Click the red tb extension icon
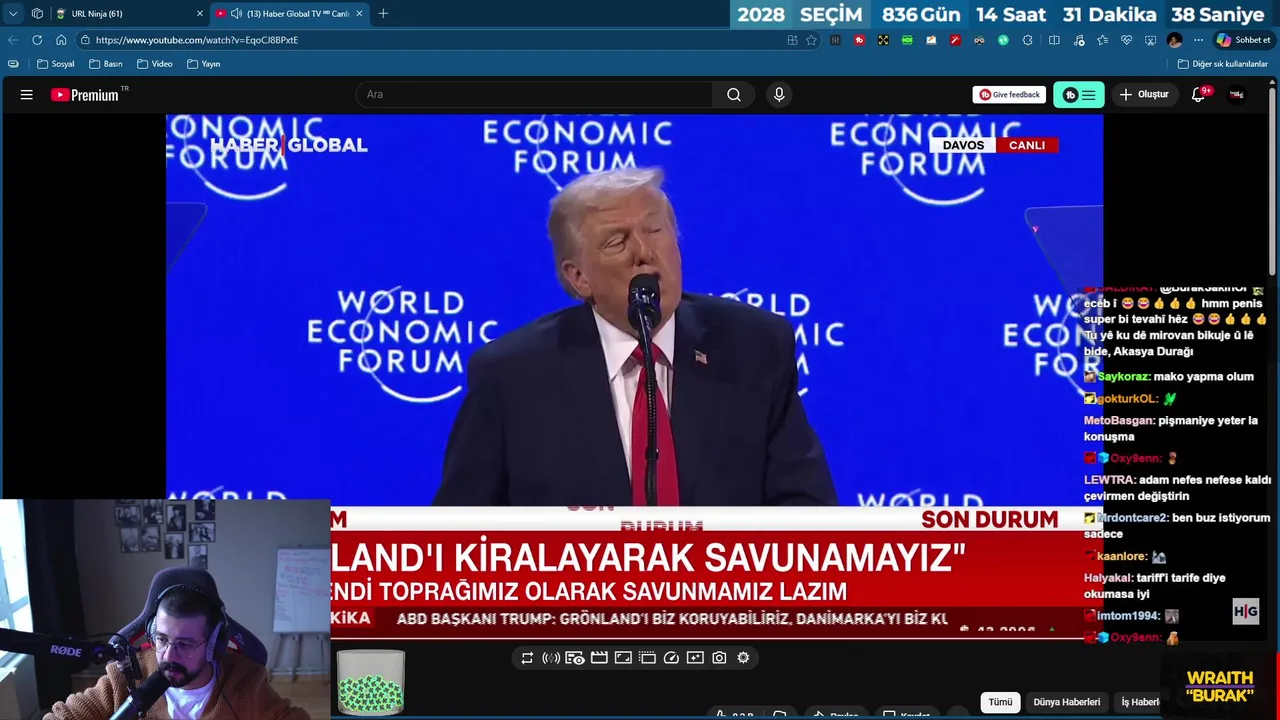 pyautogui.click(x=859, y=40)
